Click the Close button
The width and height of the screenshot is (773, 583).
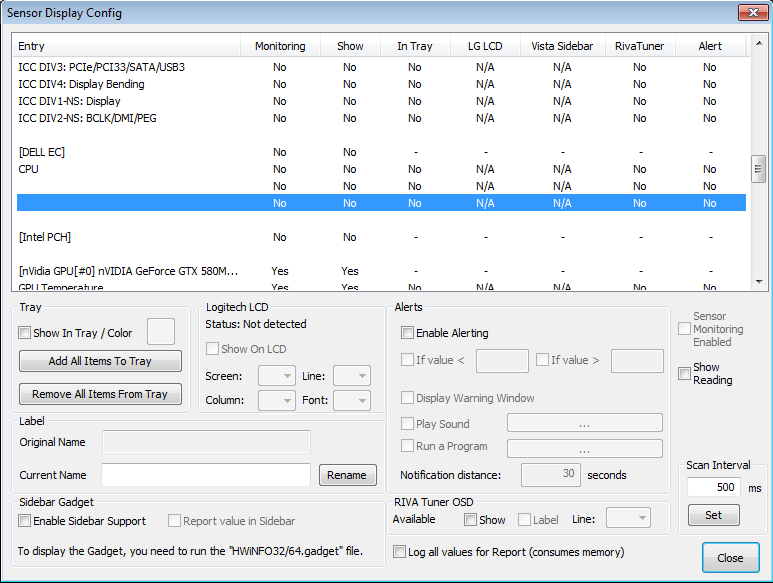(x=731, y=558)
